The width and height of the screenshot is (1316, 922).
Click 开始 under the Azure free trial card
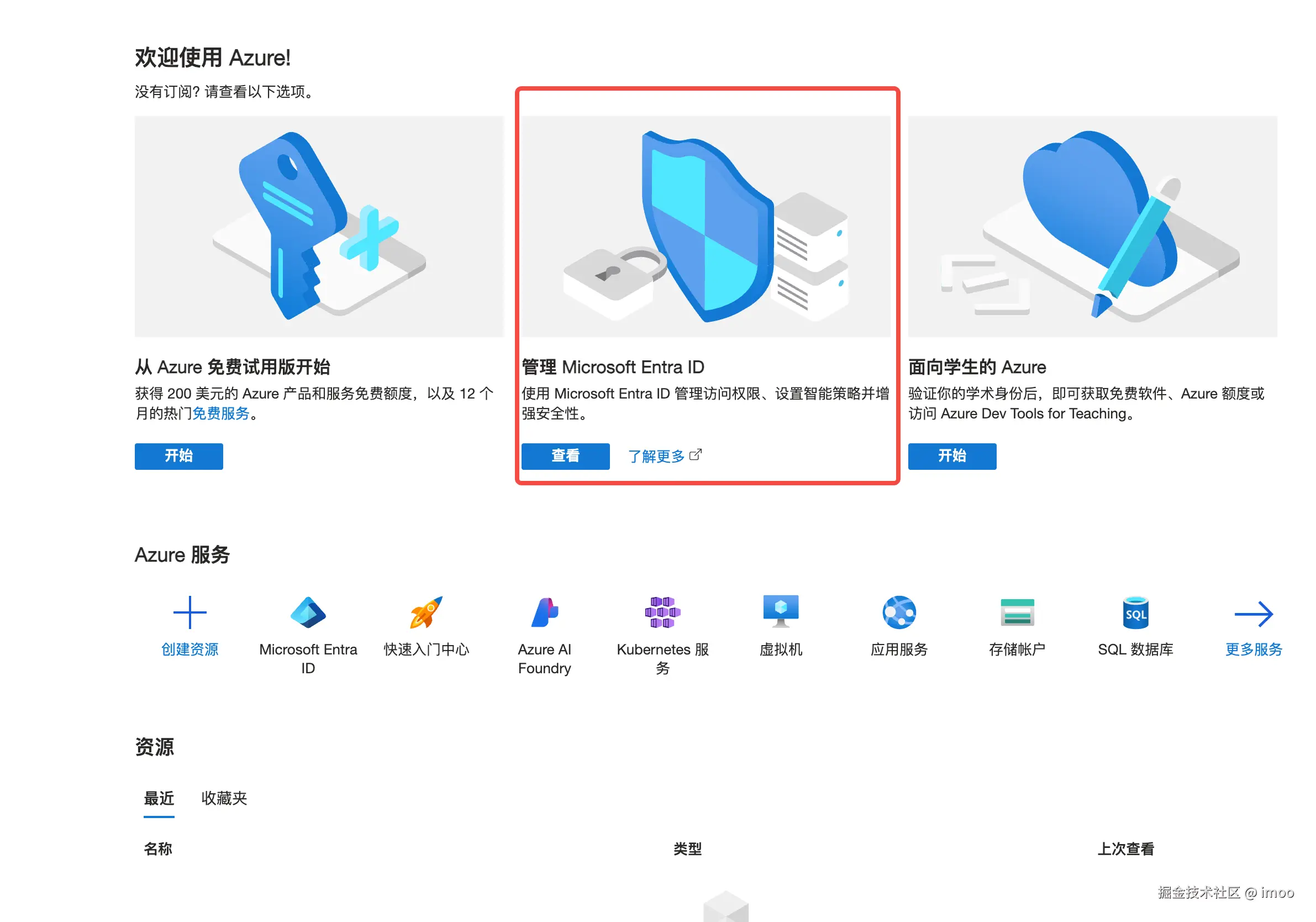[x=179, y=457]
